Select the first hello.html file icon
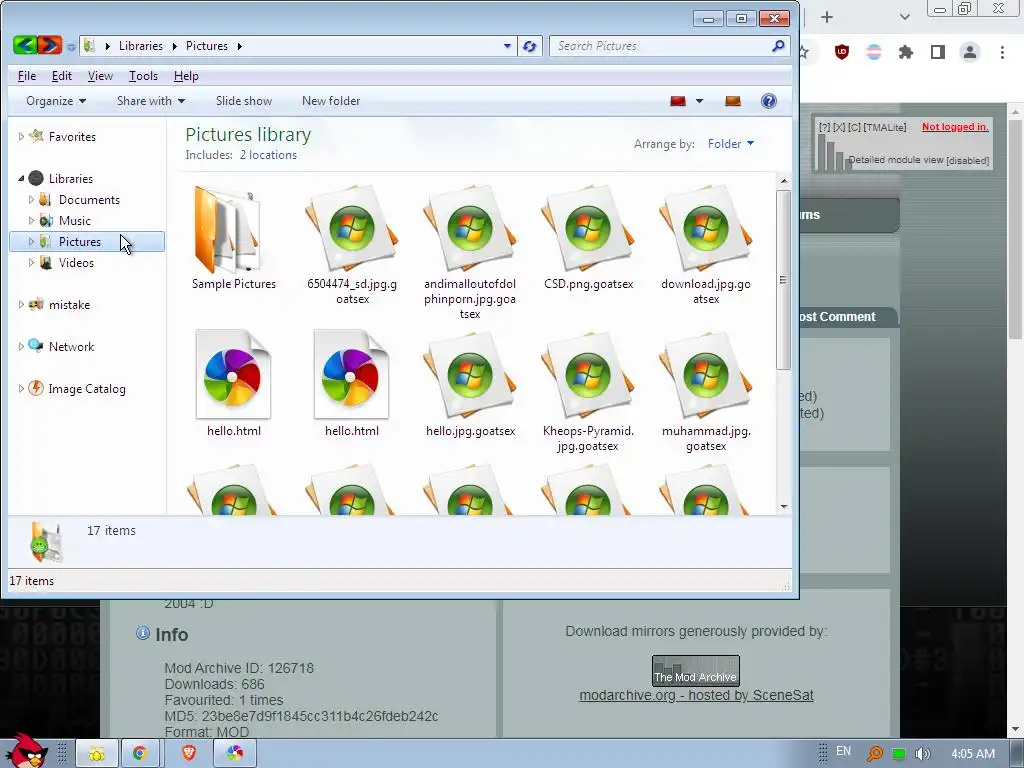This screenshot has width=1024, height=768. (233, 375)
